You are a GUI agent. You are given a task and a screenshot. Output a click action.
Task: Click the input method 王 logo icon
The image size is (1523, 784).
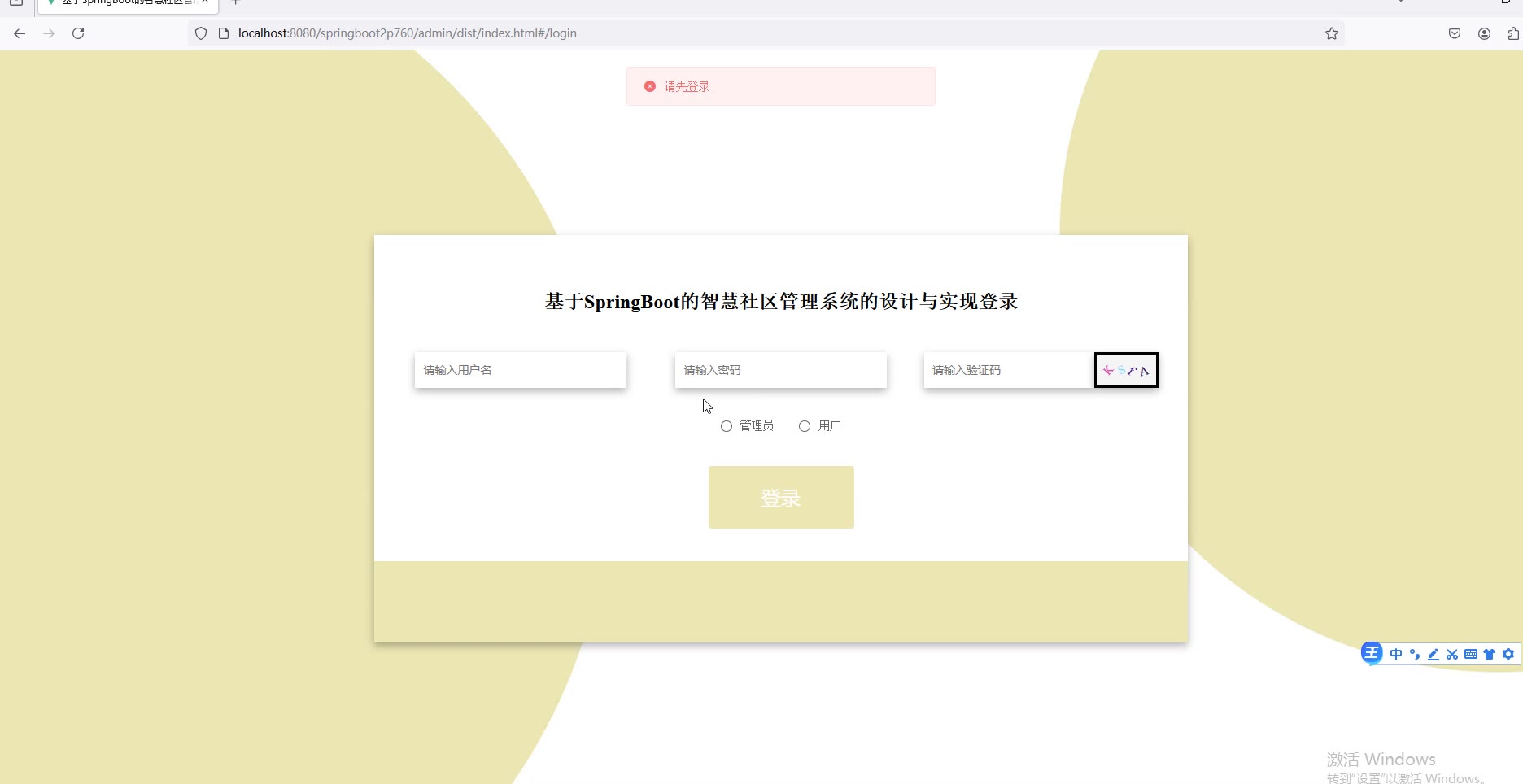click(x=1372, y=653)
